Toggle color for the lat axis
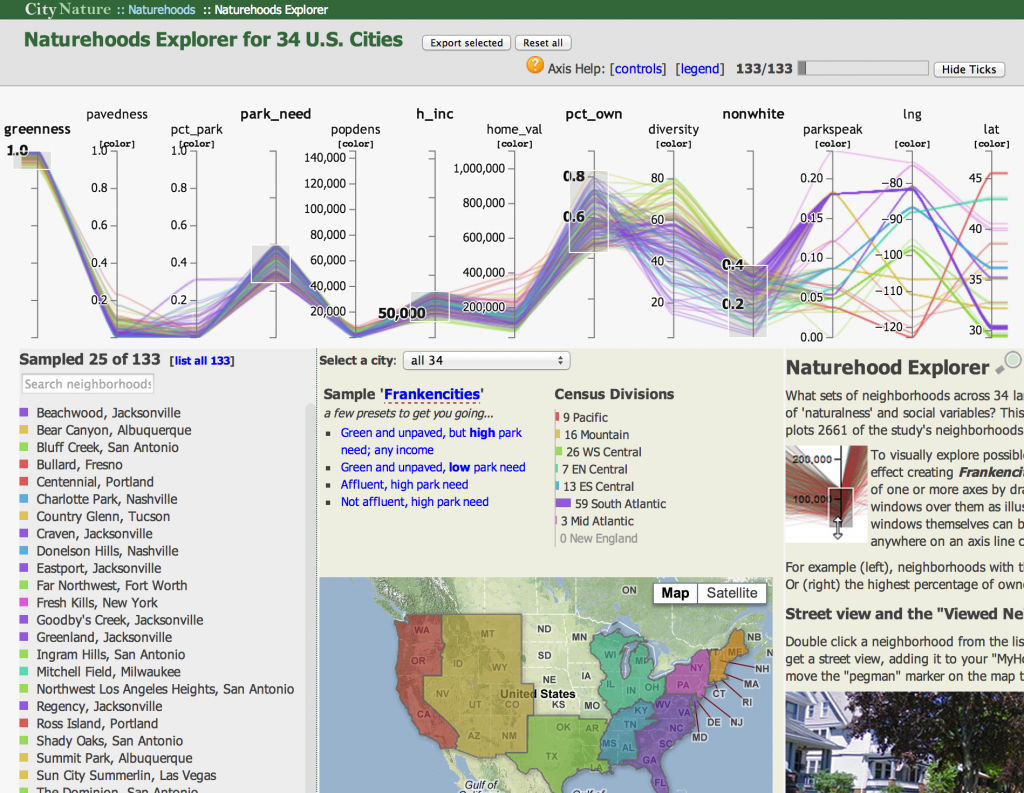Viewport: 1024px width, 793px height. [991, 144]
